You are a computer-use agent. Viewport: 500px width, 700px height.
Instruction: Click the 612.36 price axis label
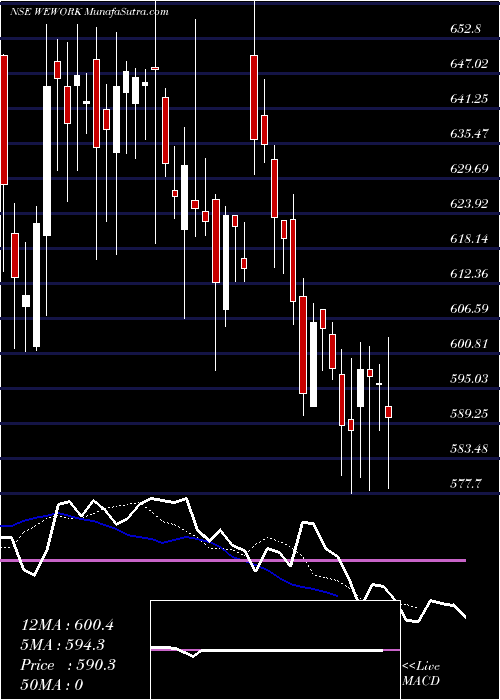(469, 274)
